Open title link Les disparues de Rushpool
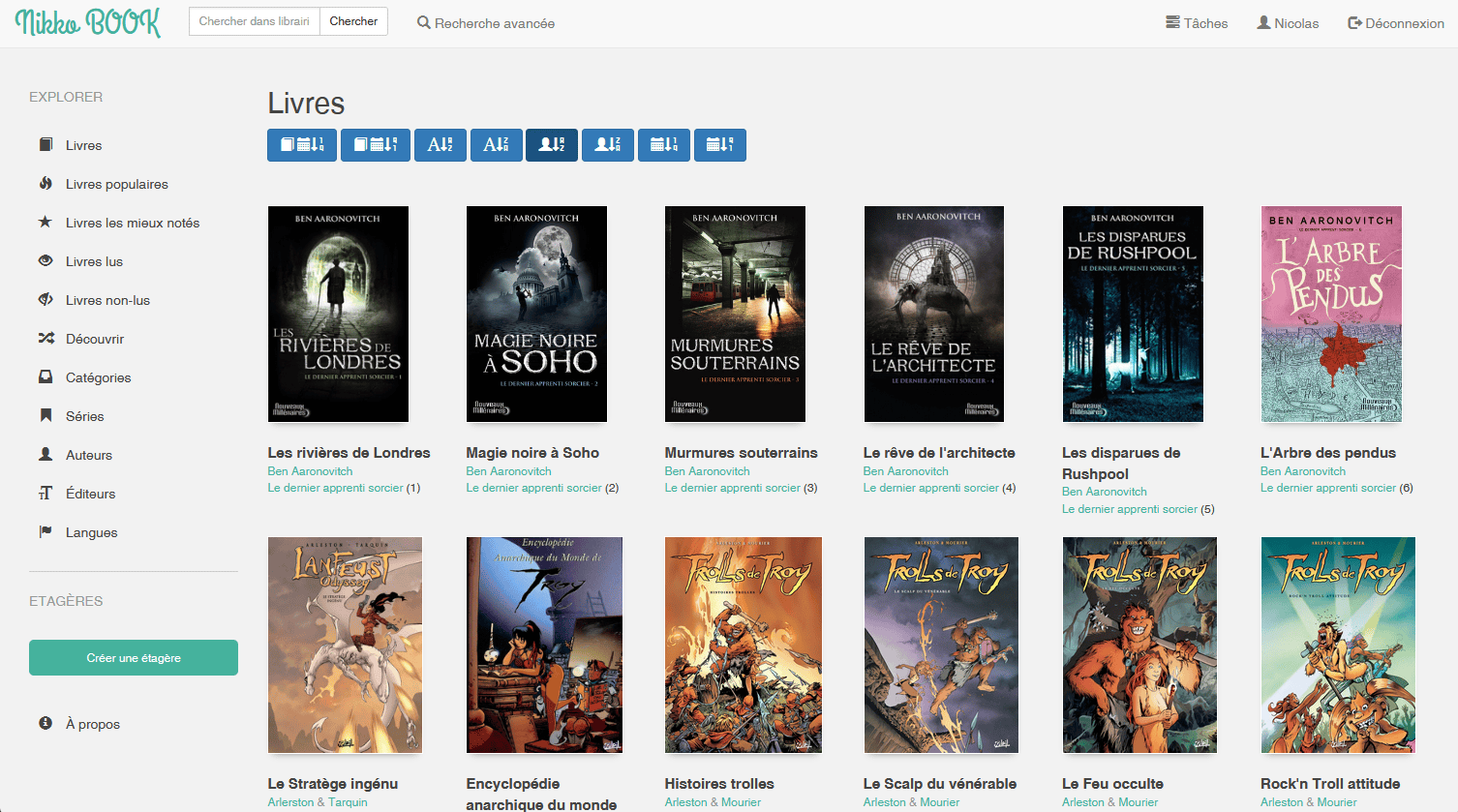1458x812 pixels. 1121,464
